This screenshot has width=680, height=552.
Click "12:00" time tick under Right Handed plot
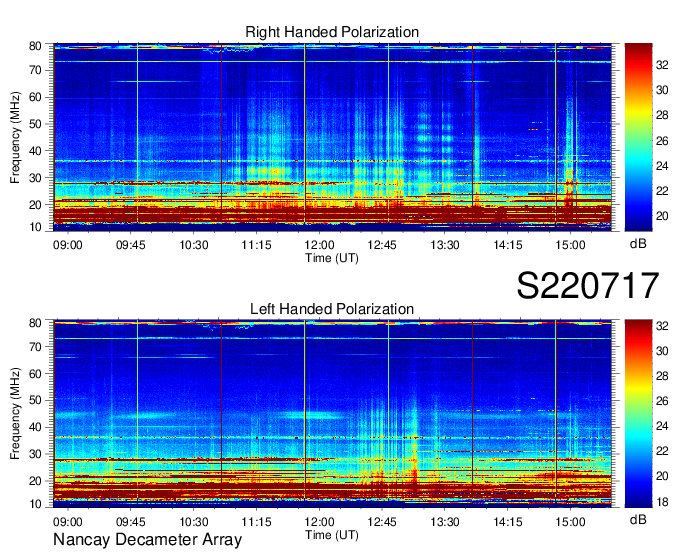(x=319, y=245)
